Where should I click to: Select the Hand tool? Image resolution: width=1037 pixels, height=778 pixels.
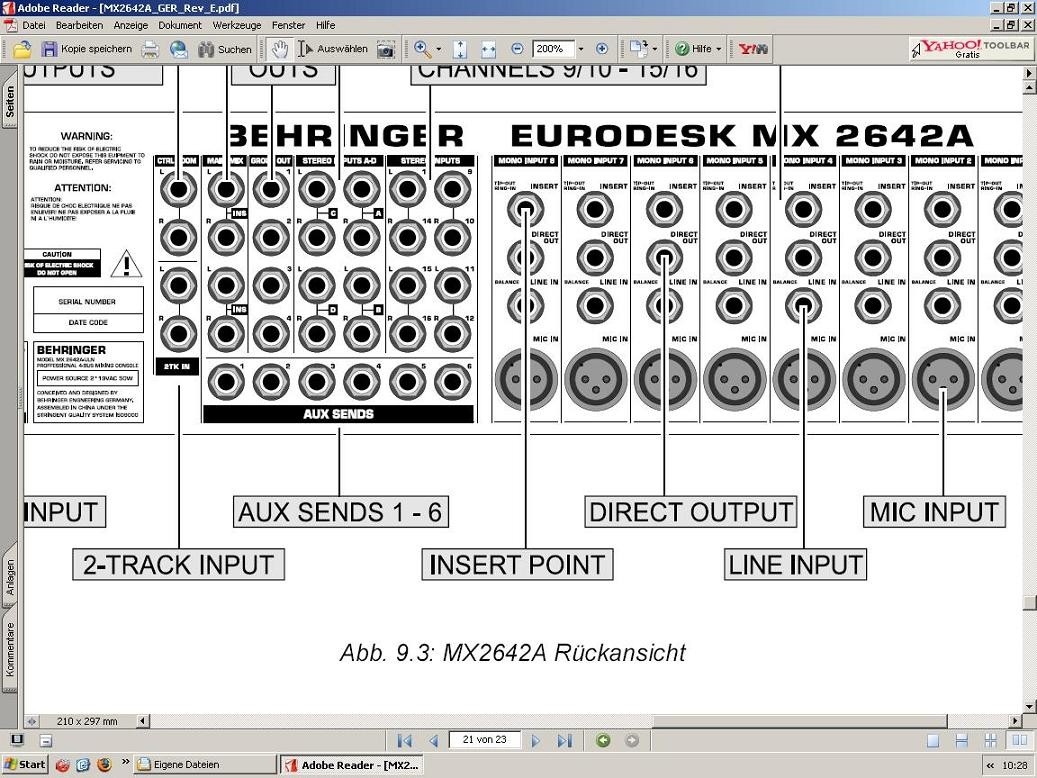click(280, 49)
